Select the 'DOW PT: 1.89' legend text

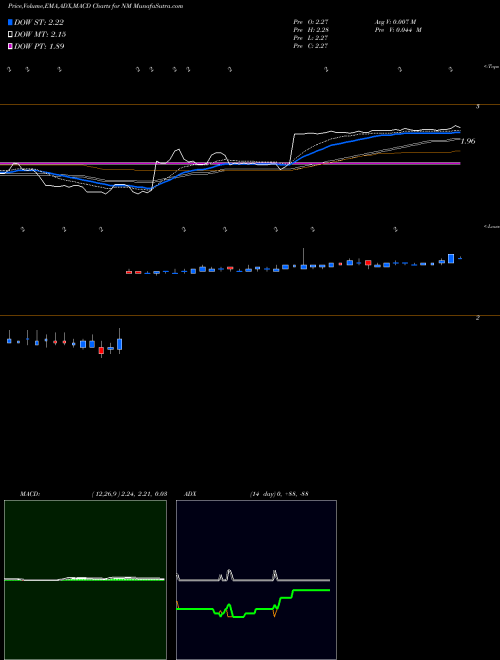(39, 46)
